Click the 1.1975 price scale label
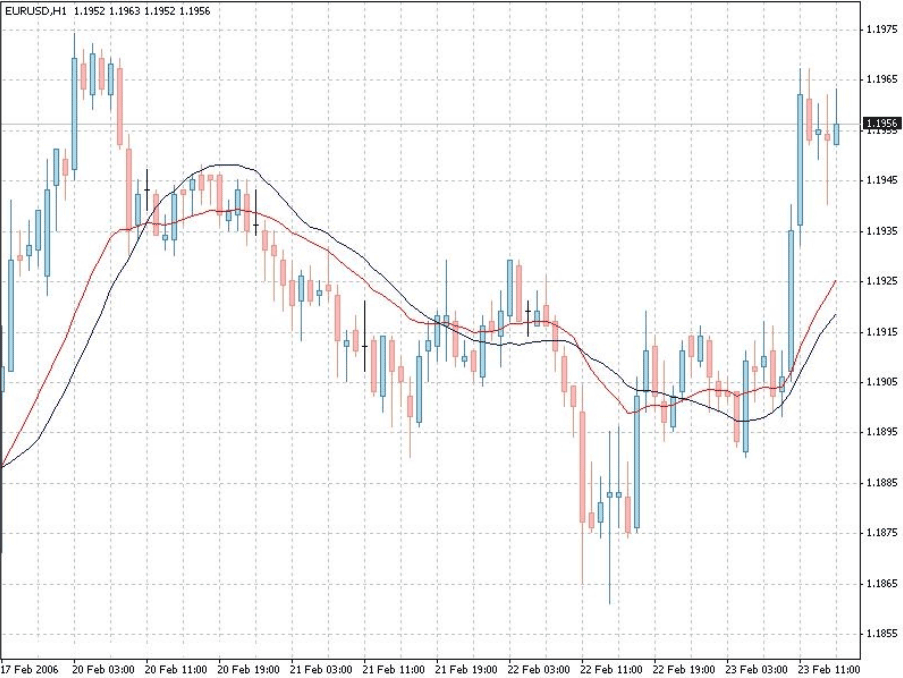903x678 pixels. (x=882, y=29)
